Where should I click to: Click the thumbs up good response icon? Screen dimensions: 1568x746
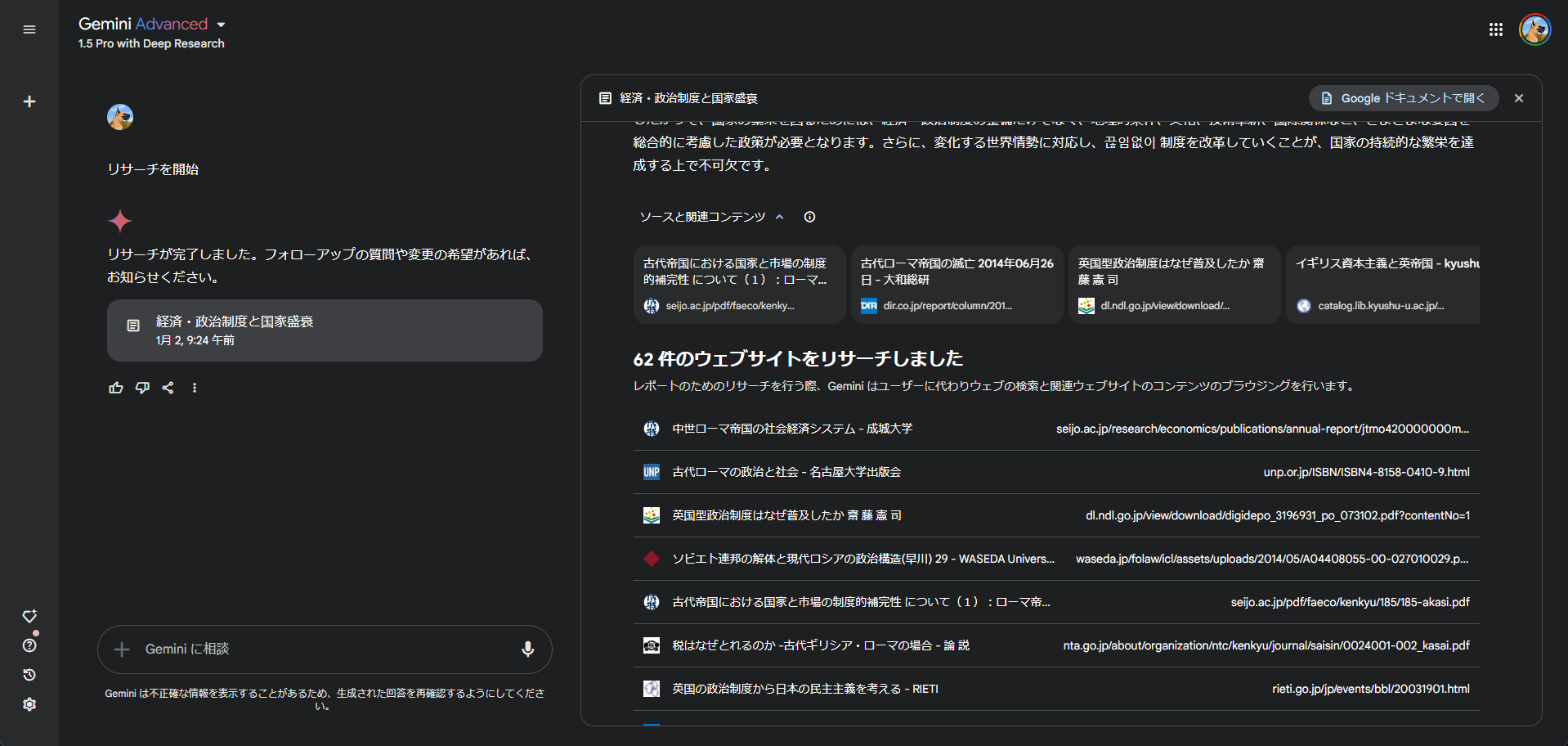point(116,388)
